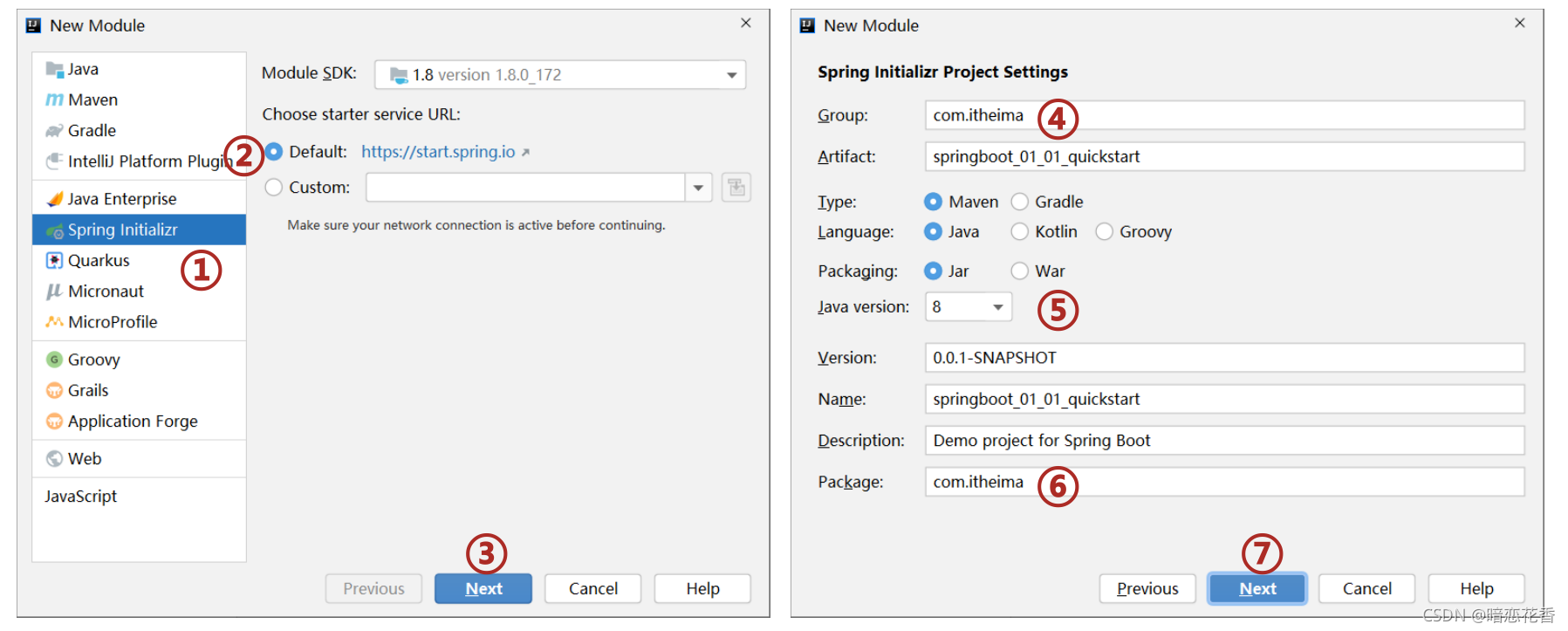Screen dimensions: 1568x631
Task: Click Cancel in the Project Settings dialog
Action: pos(1367,588)
